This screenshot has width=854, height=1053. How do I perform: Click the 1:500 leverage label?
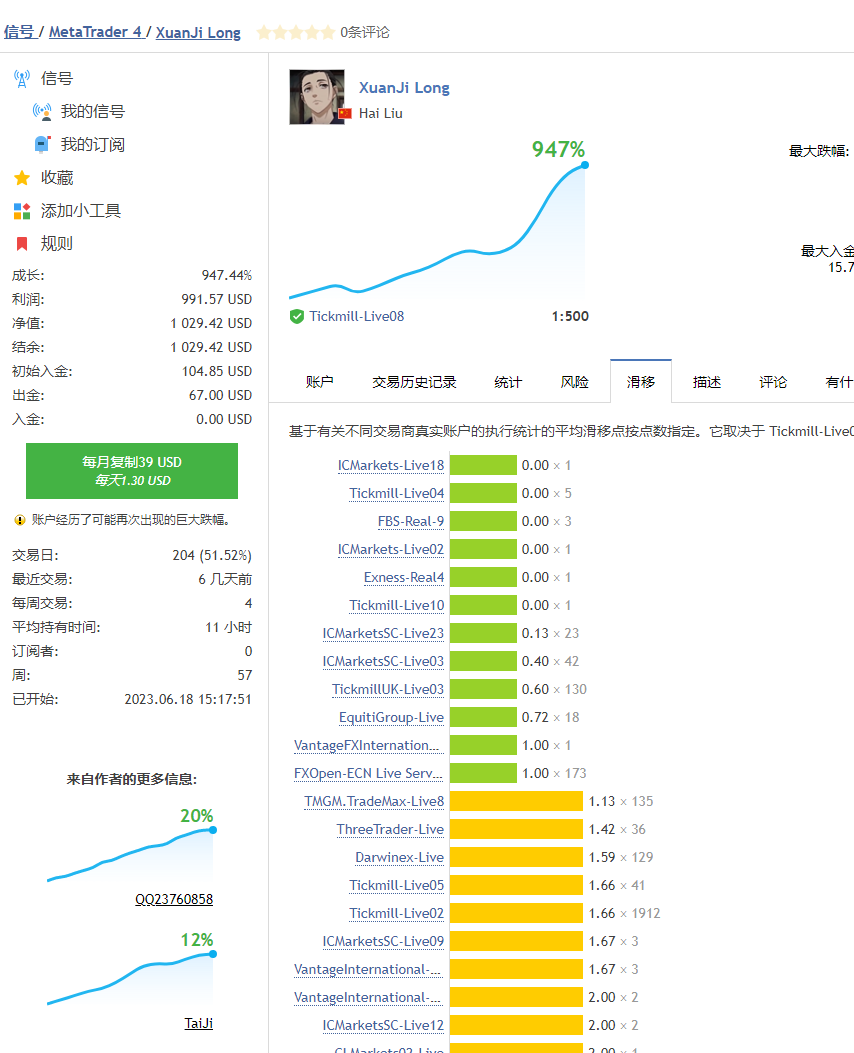coord(570,316)
